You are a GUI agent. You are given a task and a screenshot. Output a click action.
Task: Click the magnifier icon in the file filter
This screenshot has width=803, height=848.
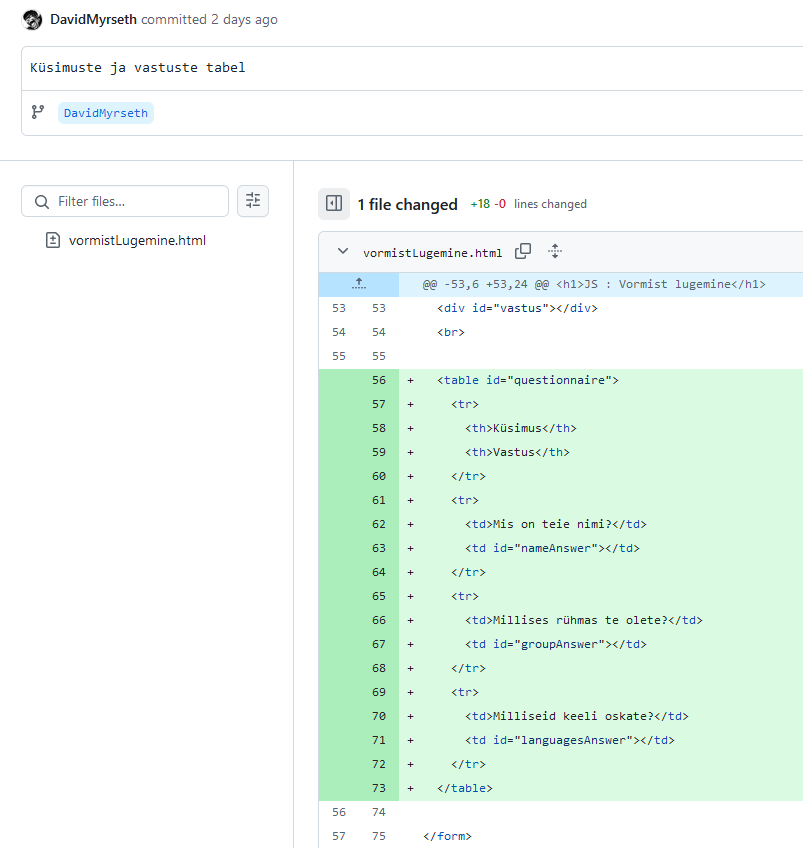42,202
